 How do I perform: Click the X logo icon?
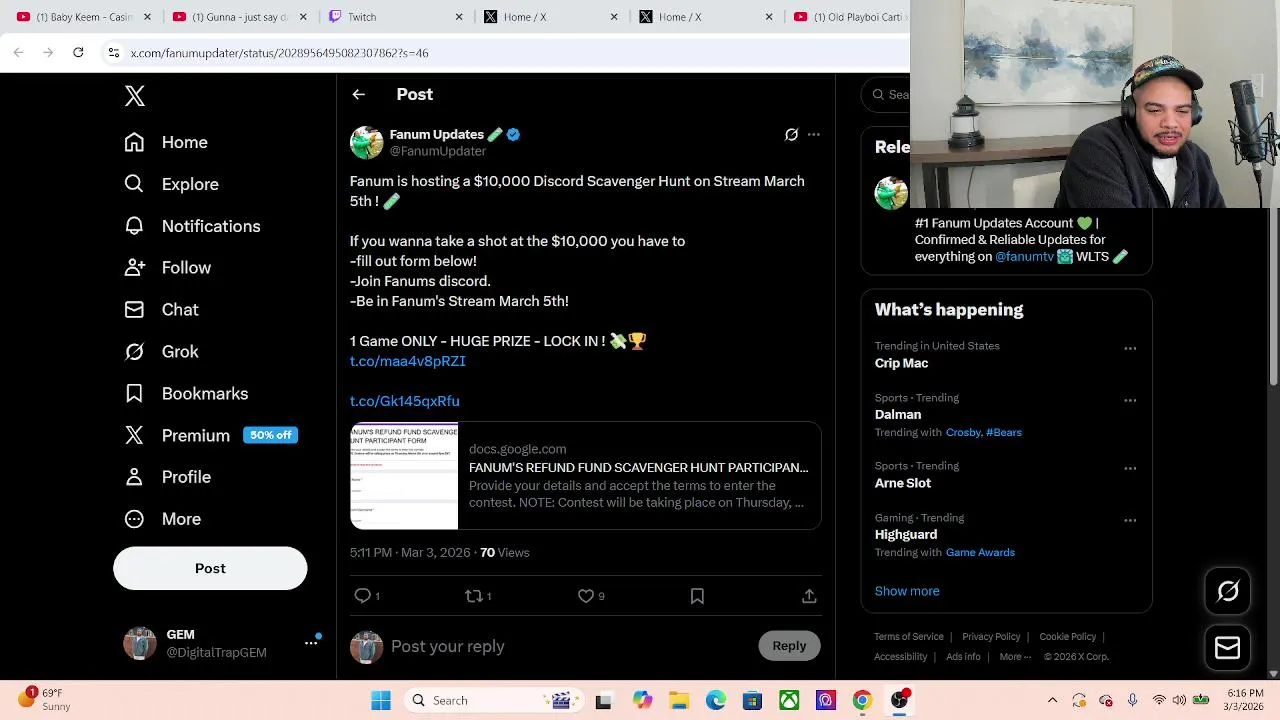135,96
